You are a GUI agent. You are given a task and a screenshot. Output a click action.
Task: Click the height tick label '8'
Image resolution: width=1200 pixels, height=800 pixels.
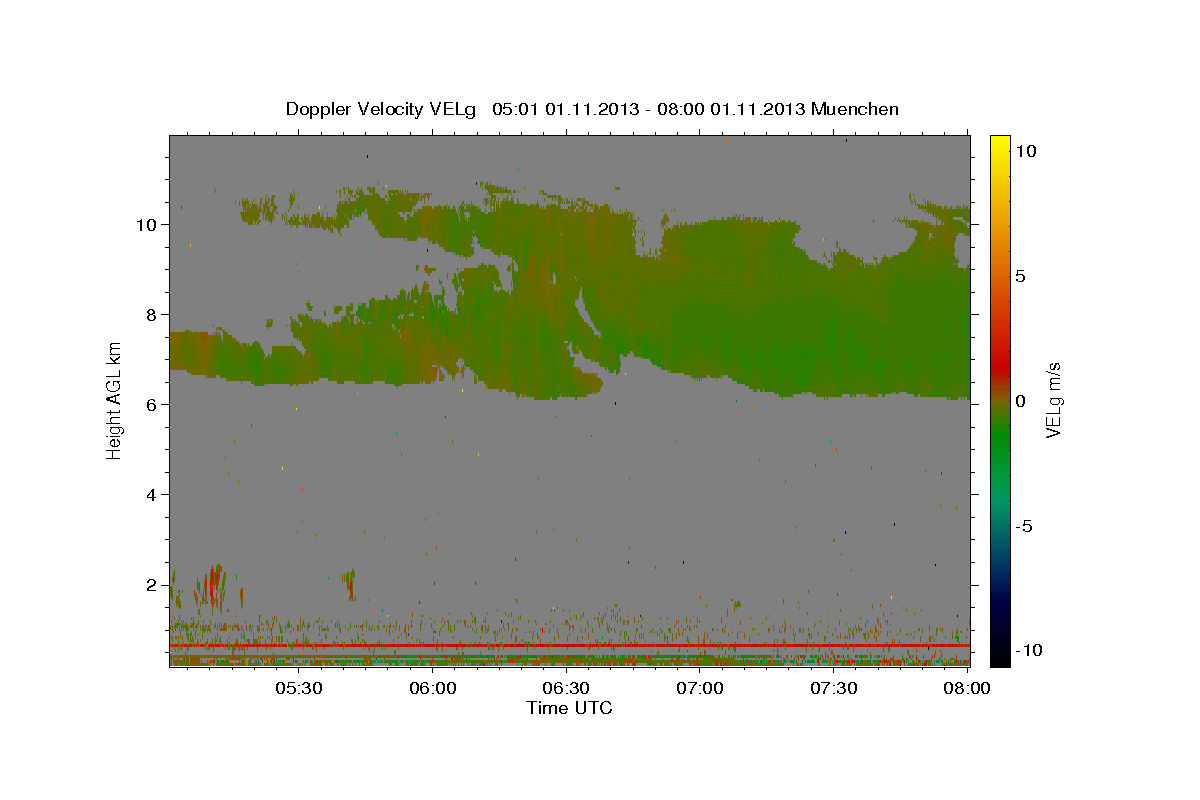[x=151, y=314]
